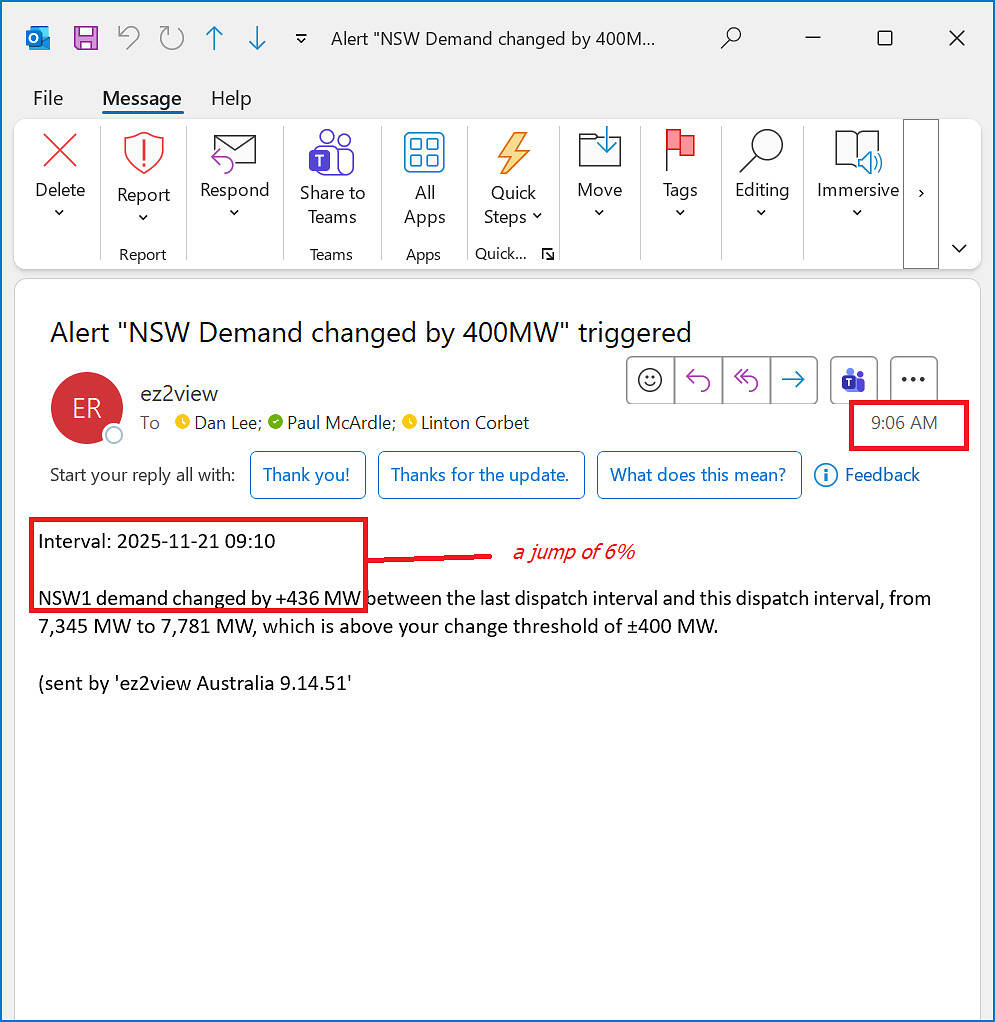Click the Feedback link
995x1022 pixels.
pyautogui.click(x=868, y=475)
